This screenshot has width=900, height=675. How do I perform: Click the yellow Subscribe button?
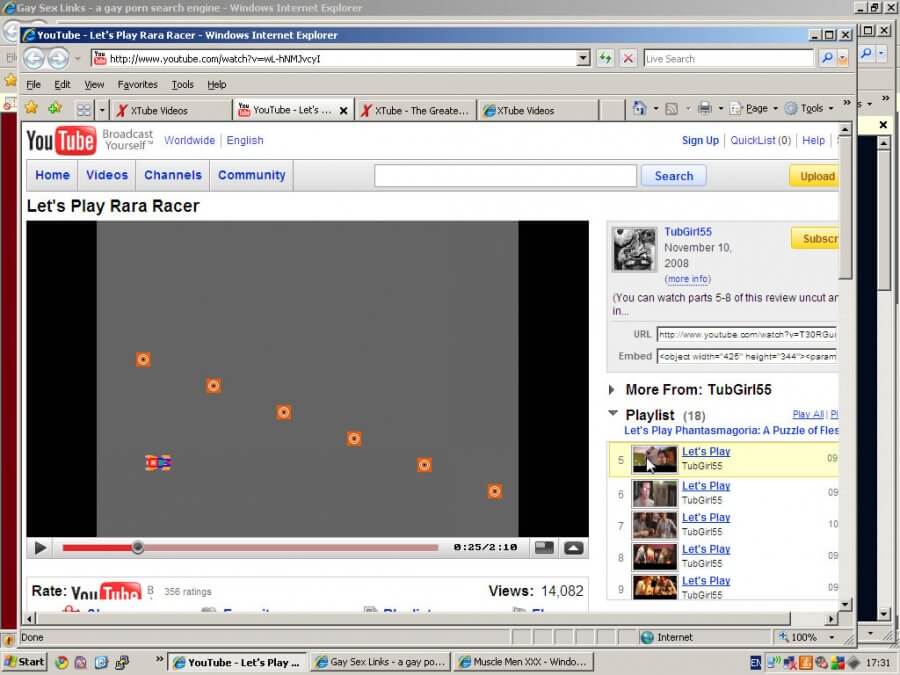tap(815, 238)
